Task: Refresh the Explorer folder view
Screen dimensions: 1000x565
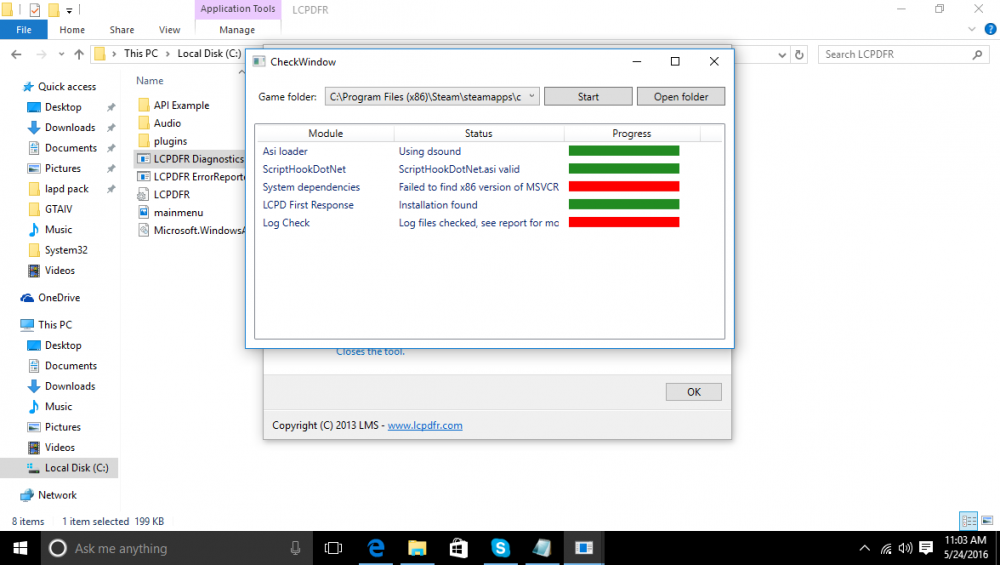Action: 799,55
